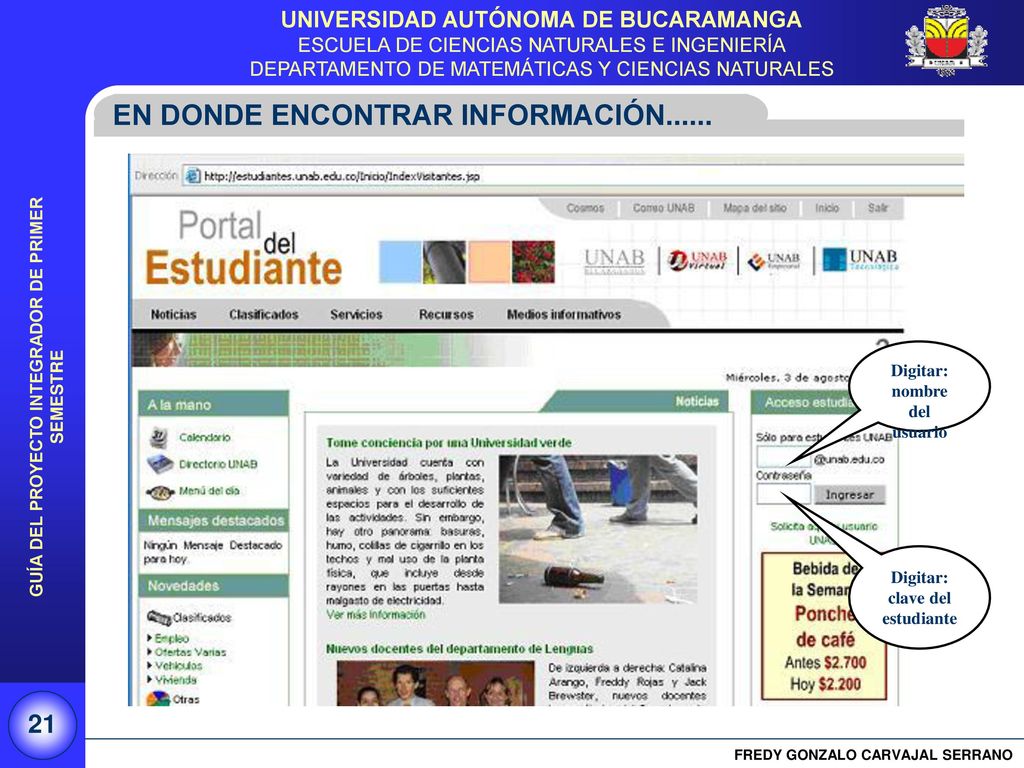Screen dimensions: 1024x768
Task: Click the Menú del día plate icon
Action: click(160, 492)
